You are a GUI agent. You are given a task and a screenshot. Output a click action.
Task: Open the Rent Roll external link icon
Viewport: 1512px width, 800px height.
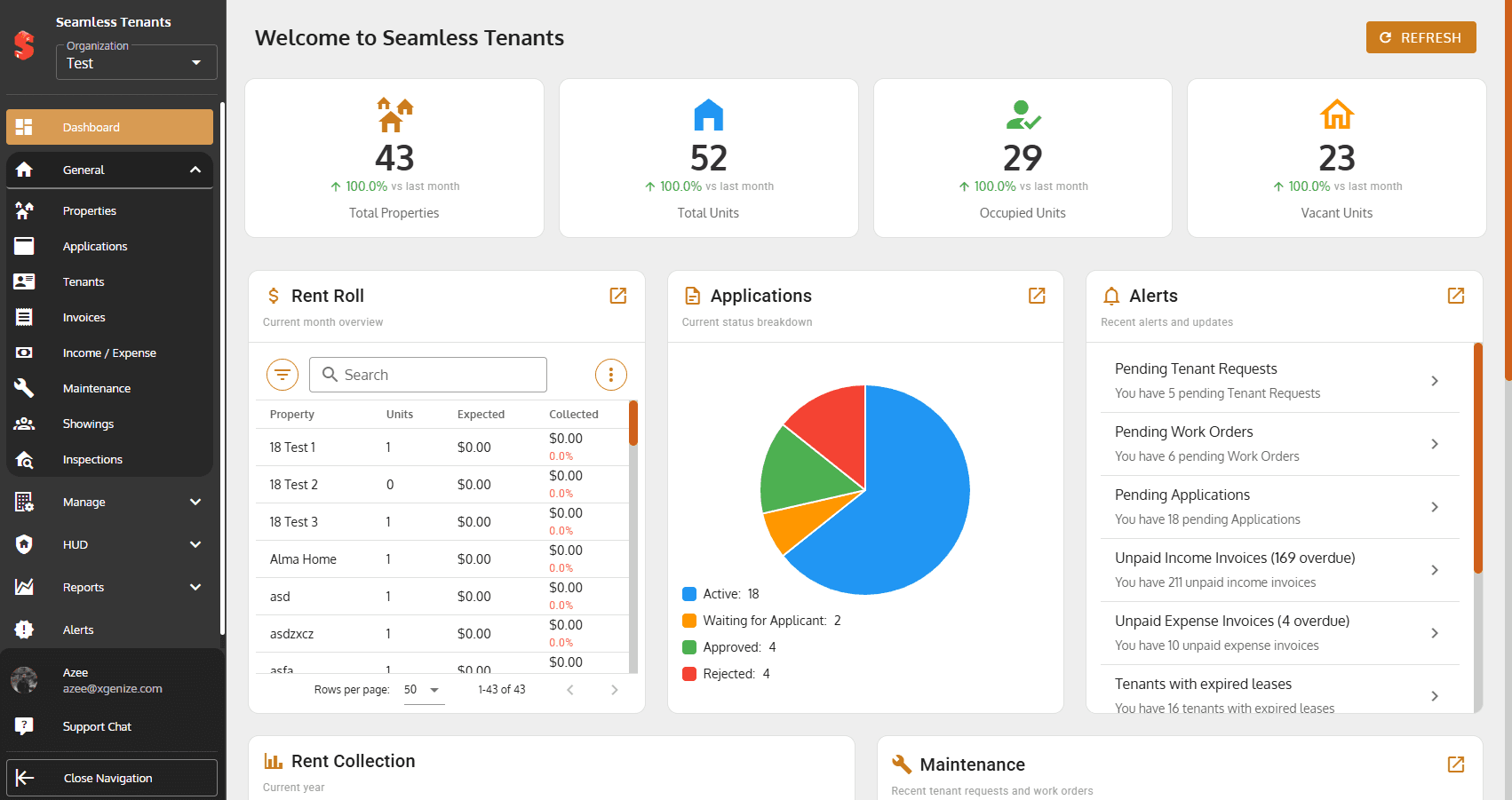(617, 296)
